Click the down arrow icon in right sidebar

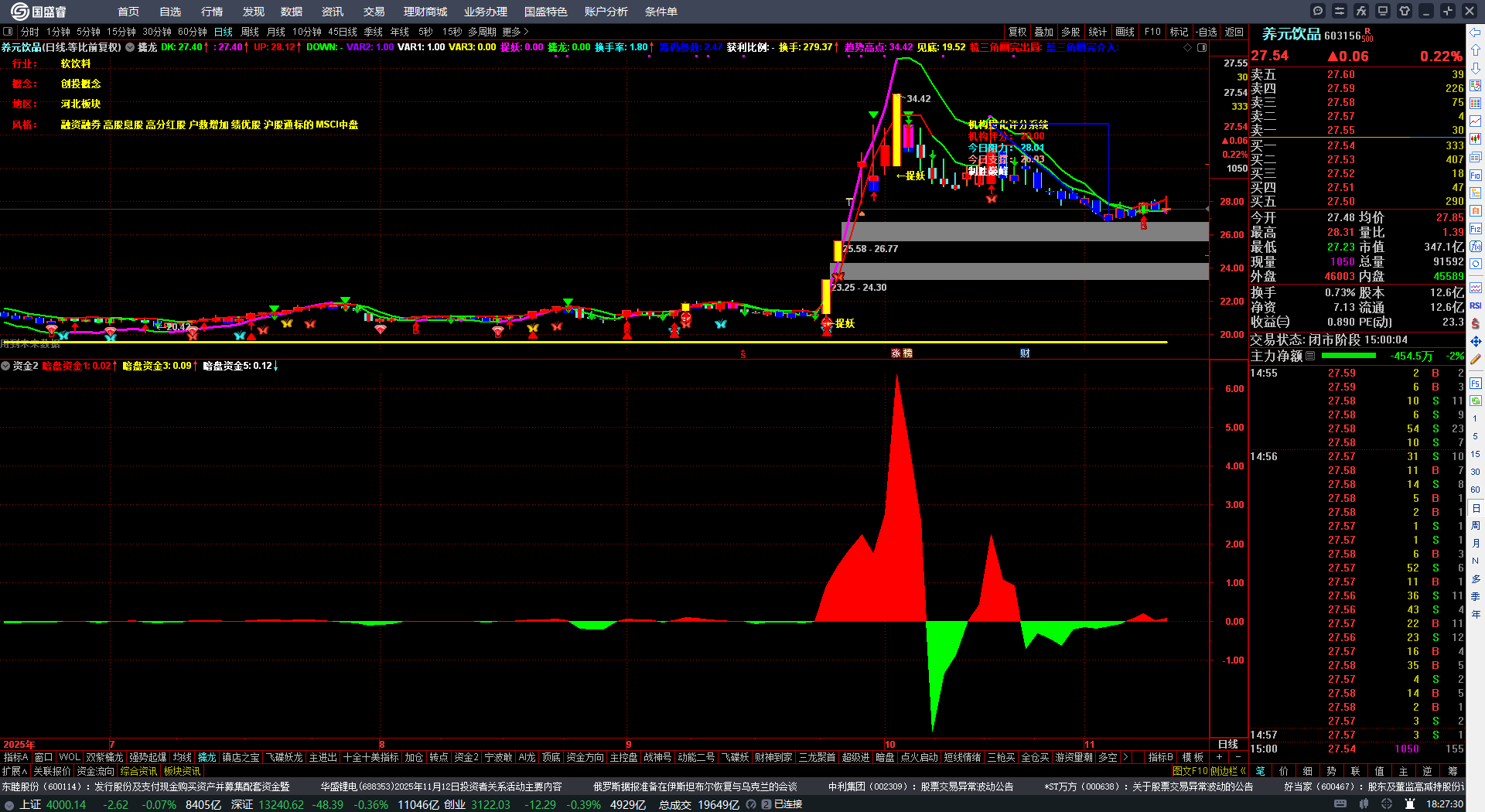1476,68
